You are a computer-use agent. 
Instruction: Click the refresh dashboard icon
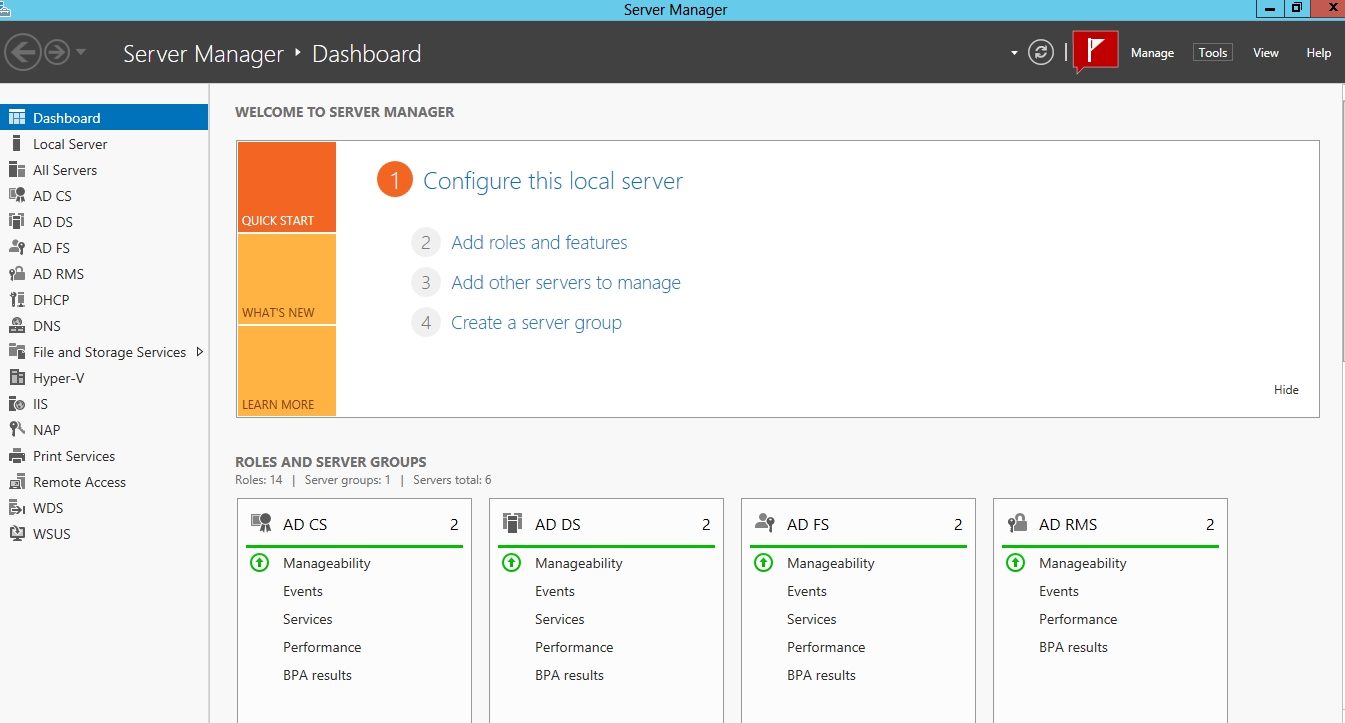click(1041, 52)
